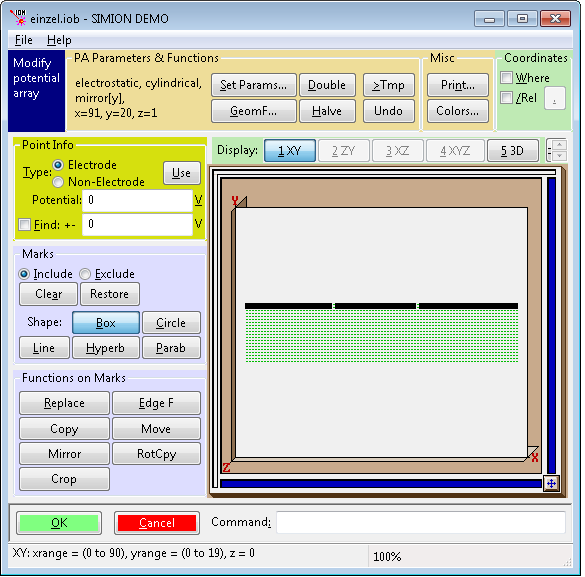The height and width of the screenshot is (577, 585).
Task: Click the up arrow of display stepper
Action: click(x=559, y=144)
